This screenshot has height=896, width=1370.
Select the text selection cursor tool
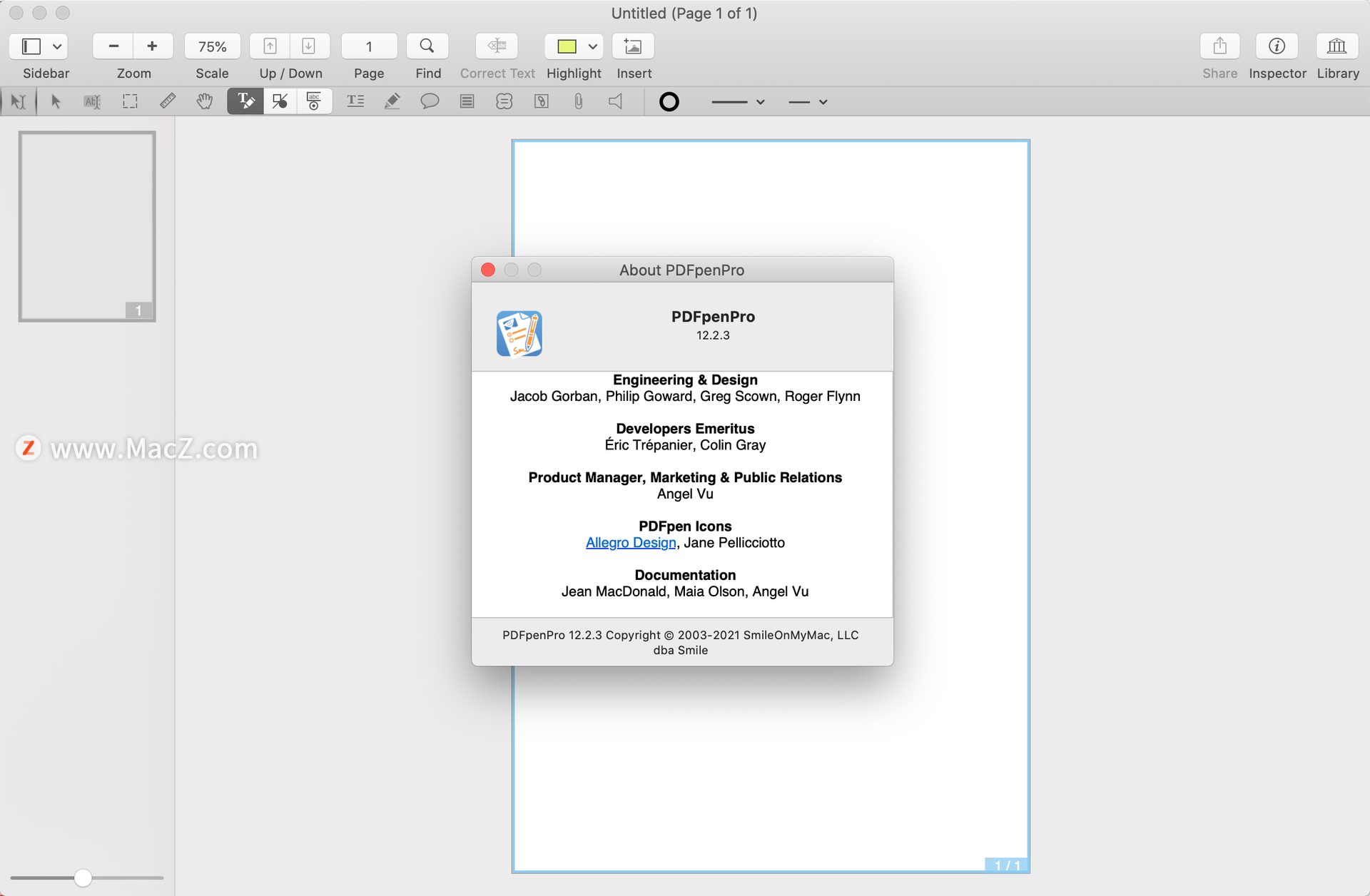pyautogui.click(x=19, y=101)
